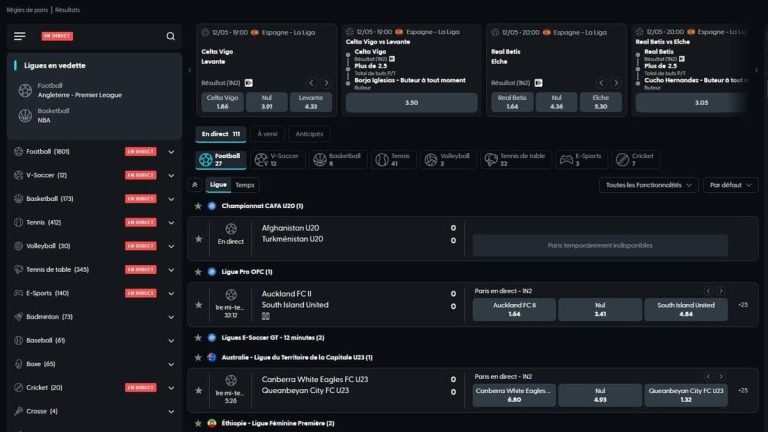This screenshot has width=768, height=432.
Task: Switch to the En direct 111 tab
Action: pos(221,134)
